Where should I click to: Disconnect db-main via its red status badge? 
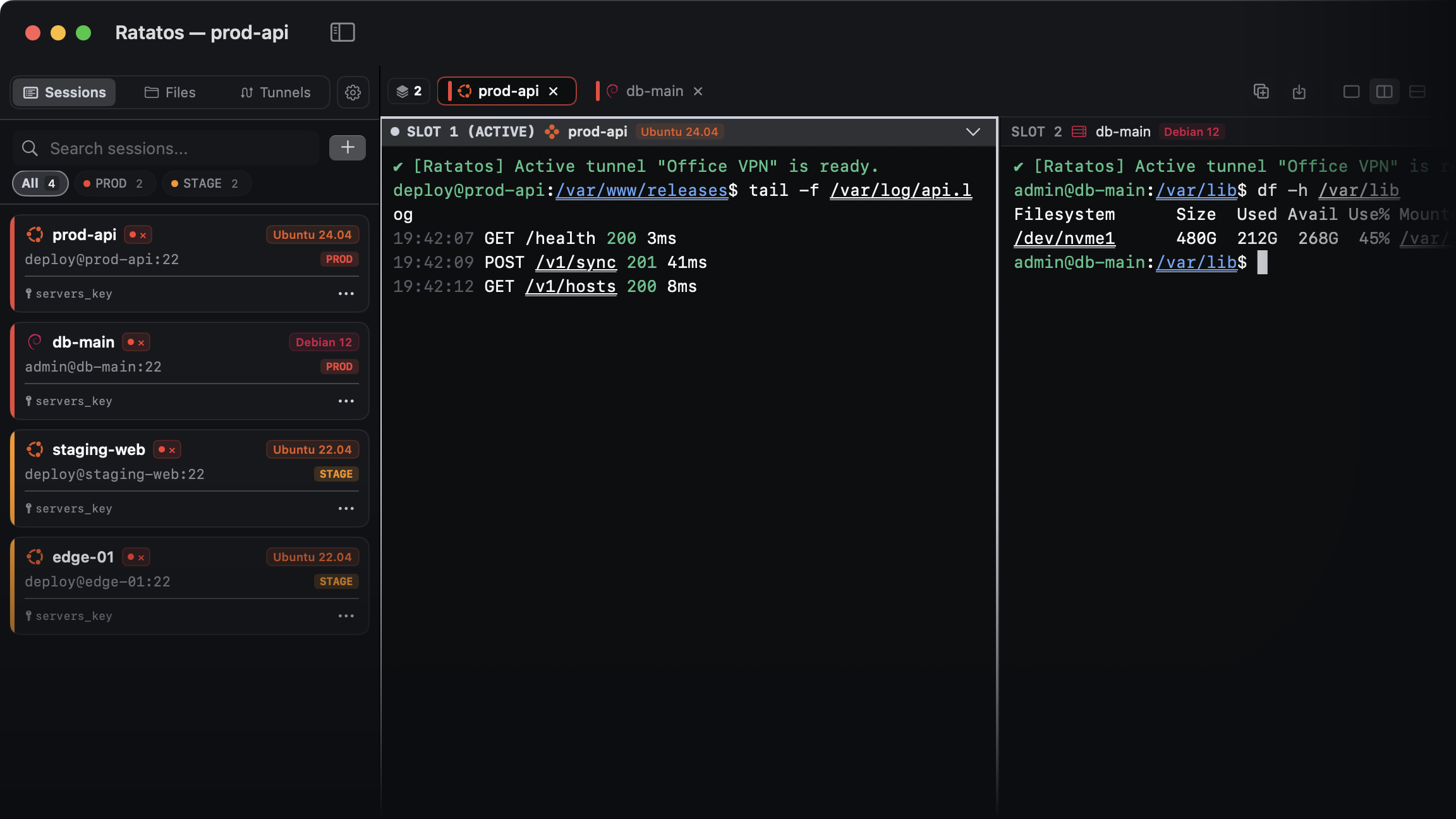(x=136, y=342)
